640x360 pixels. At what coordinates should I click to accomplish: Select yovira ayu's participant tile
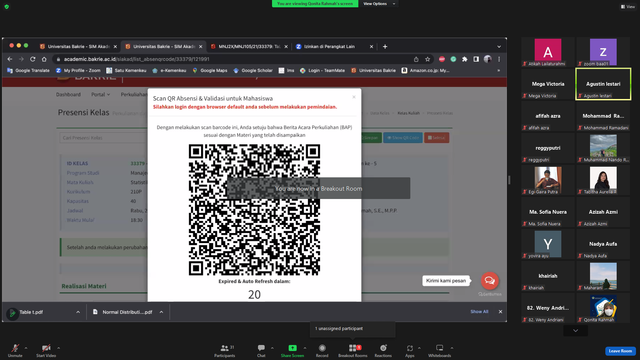point(548,244)
